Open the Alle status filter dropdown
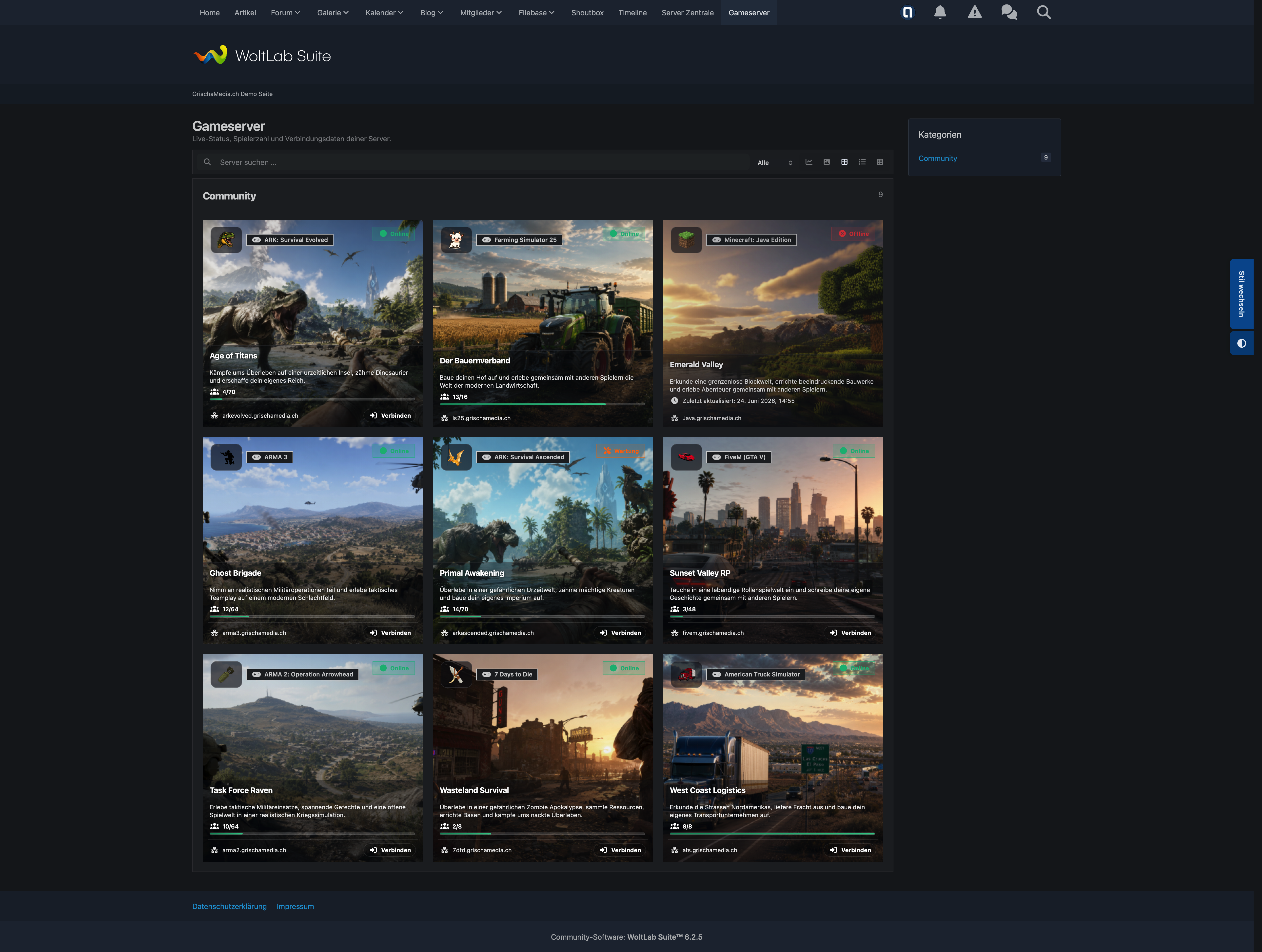 click(x=775, y=162)
